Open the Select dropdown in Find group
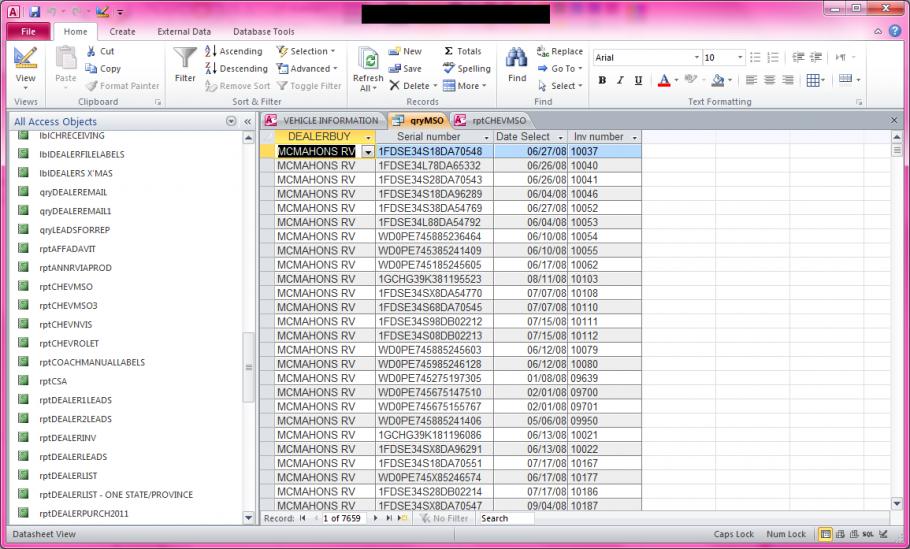This screenshot has height=549, width=910. [560, 86]
